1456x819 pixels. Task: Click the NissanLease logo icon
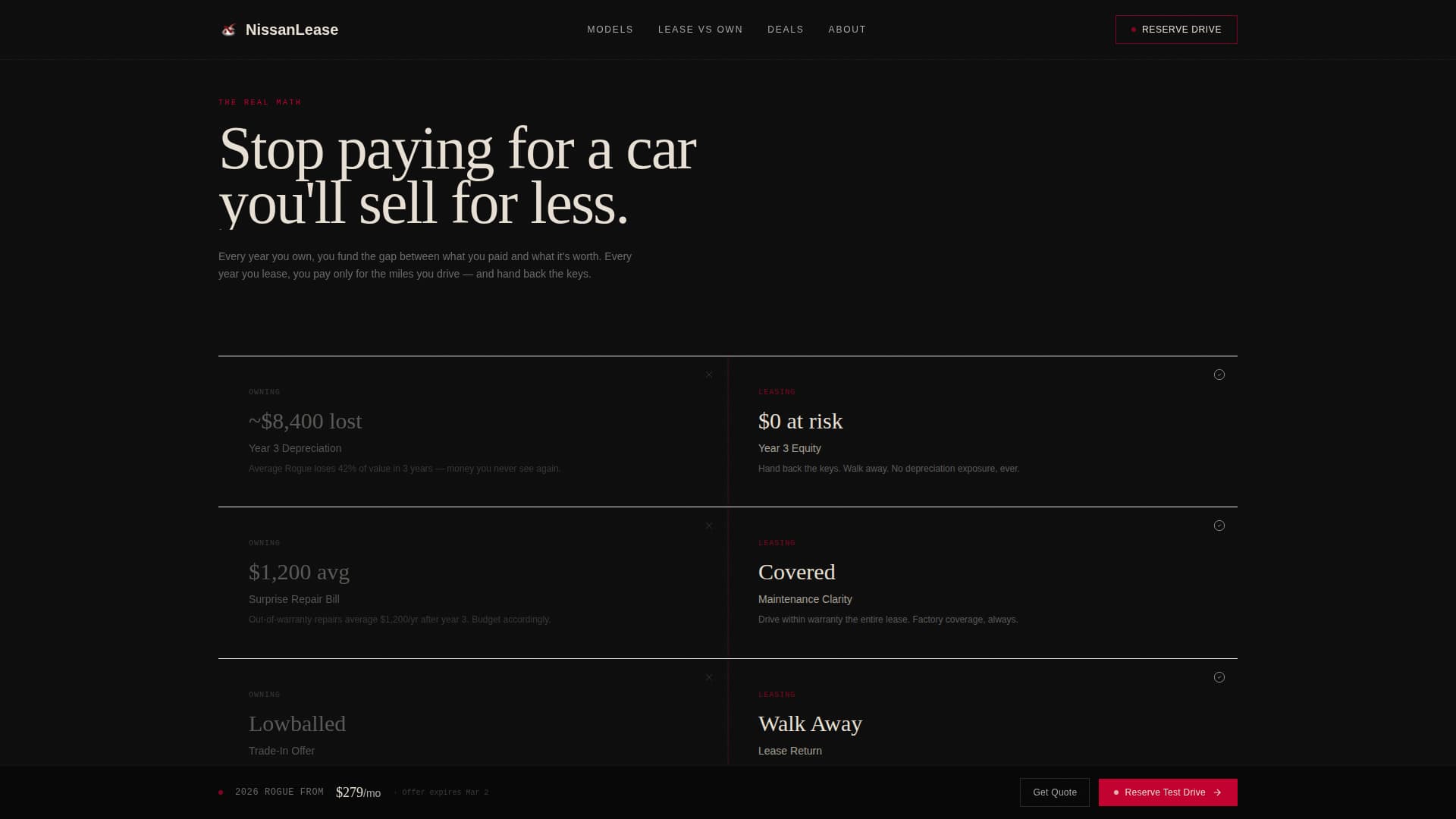pyautogui.click(x=228, y=30)
